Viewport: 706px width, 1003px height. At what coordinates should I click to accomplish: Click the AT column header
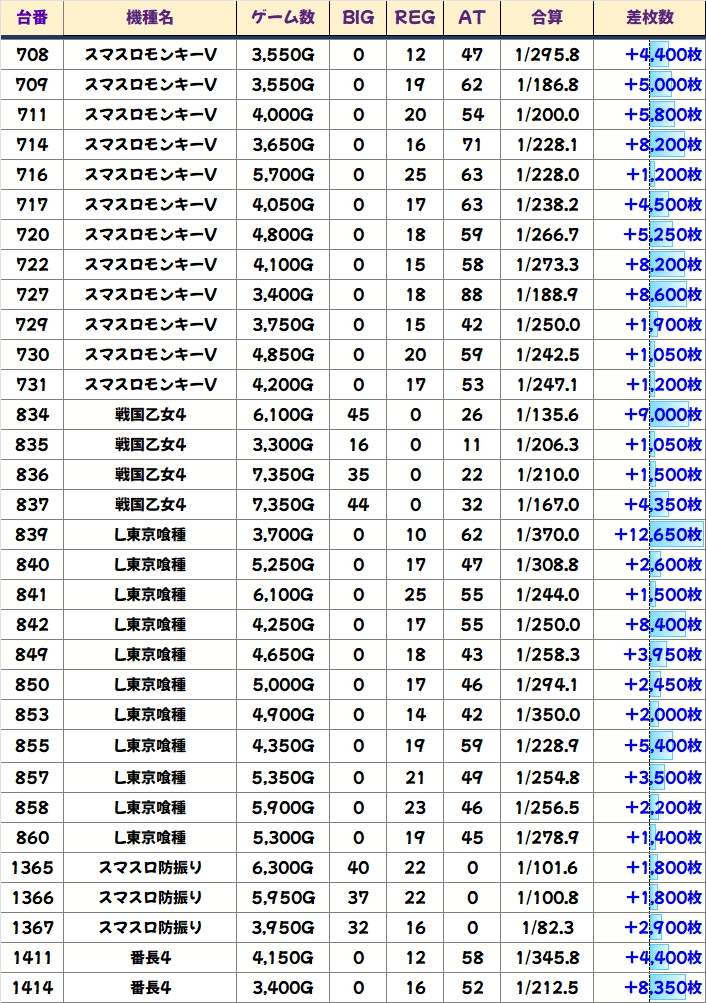472,17
